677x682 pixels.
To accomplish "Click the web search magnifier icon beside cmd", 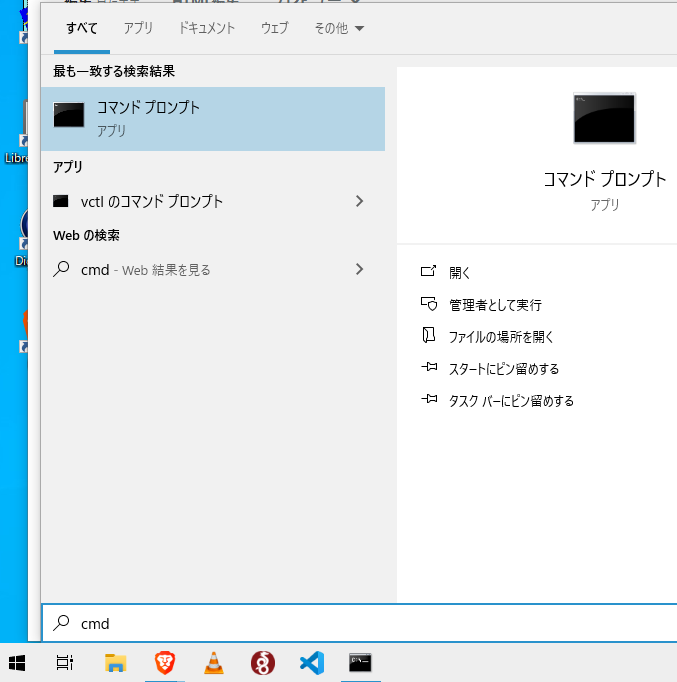I will (61, 269).
